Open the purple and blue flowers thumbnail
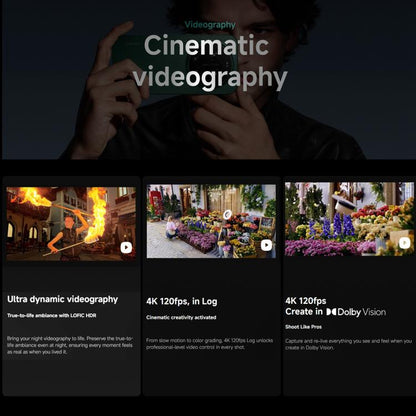 (x=350, y=219)
